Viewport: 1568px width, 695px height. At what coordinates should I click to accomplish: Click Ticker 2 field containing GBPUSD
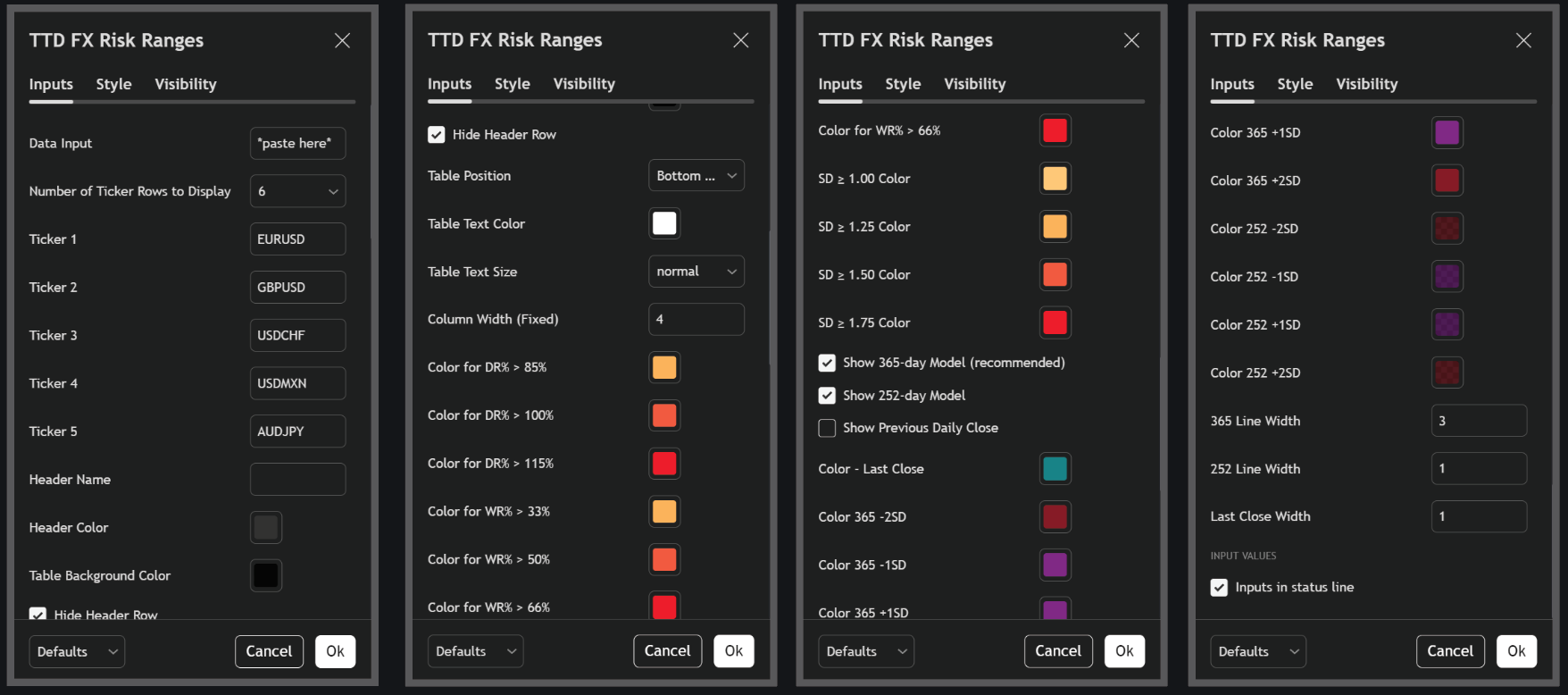pos(297,288)
